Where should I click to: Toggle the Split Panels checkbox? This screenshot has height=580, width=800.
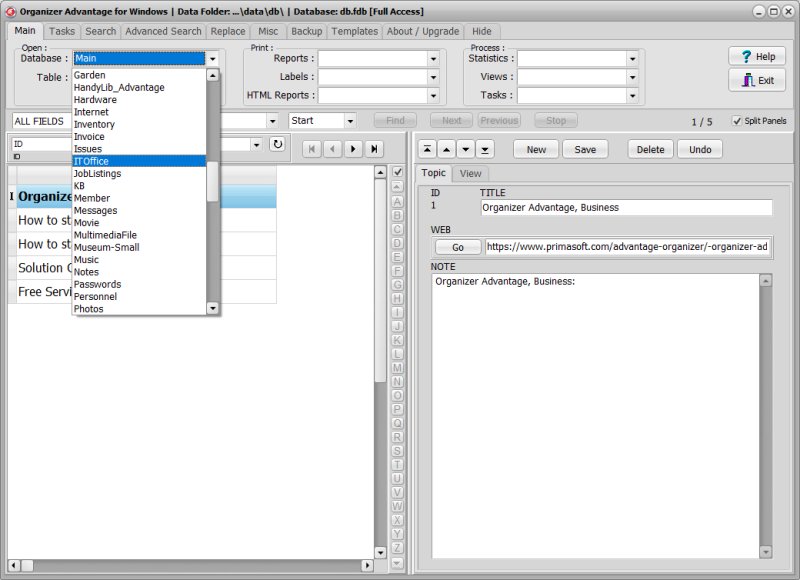click(737, 121)
